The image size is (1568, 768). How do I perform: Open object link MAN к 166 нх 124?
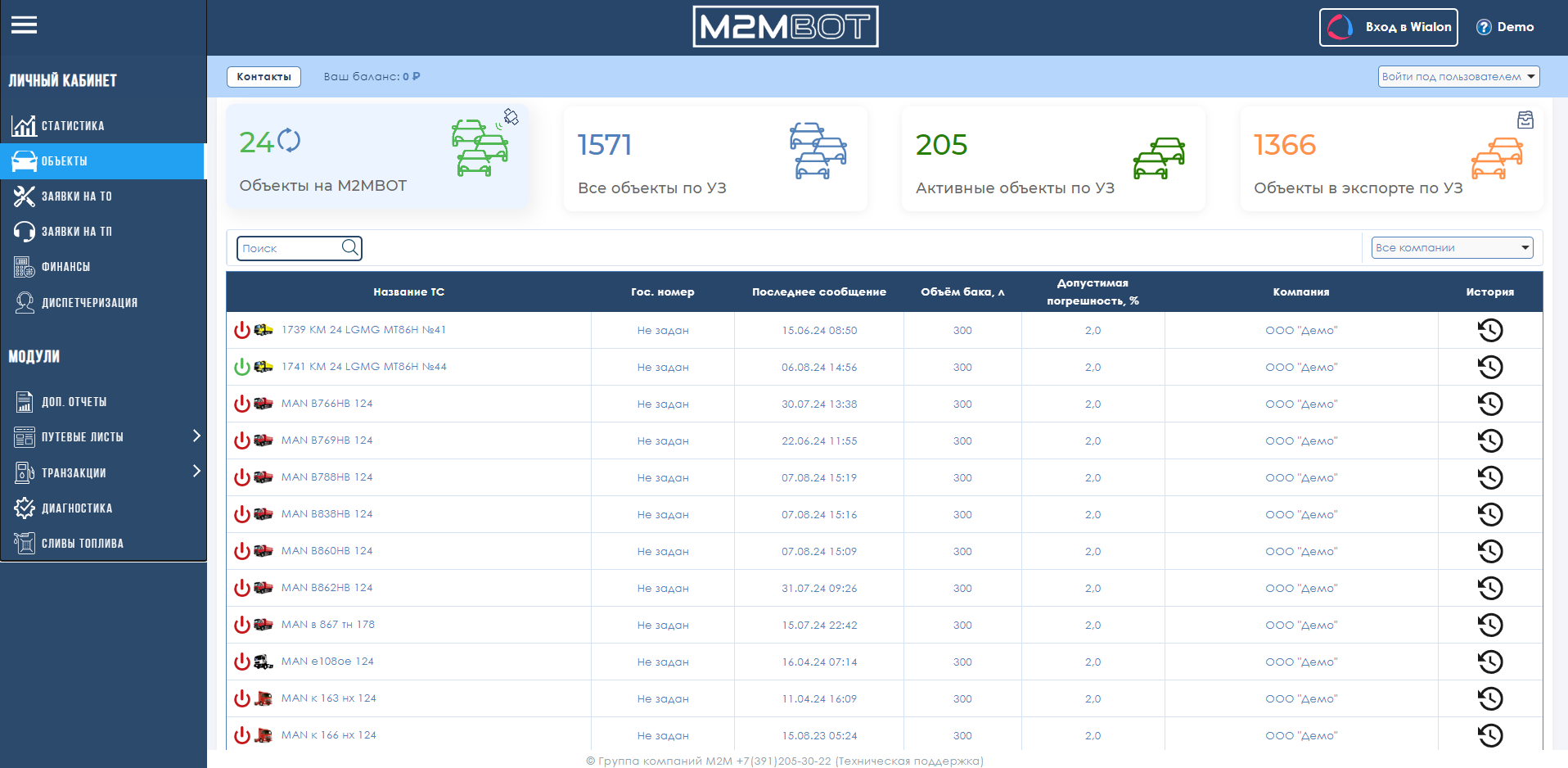[329, 734]
